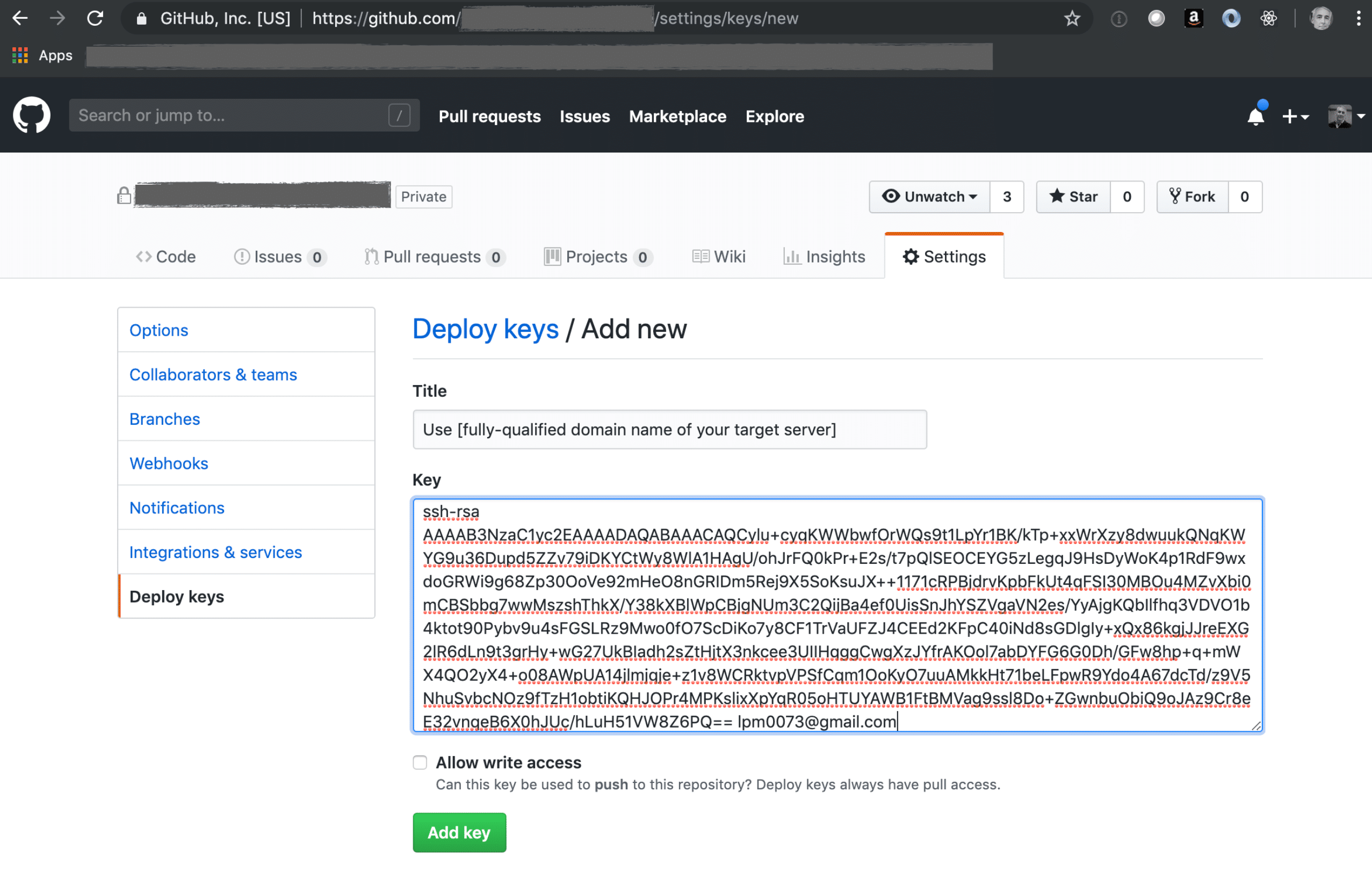
Task: Click the Key text area field
Action: pos(838,616)
